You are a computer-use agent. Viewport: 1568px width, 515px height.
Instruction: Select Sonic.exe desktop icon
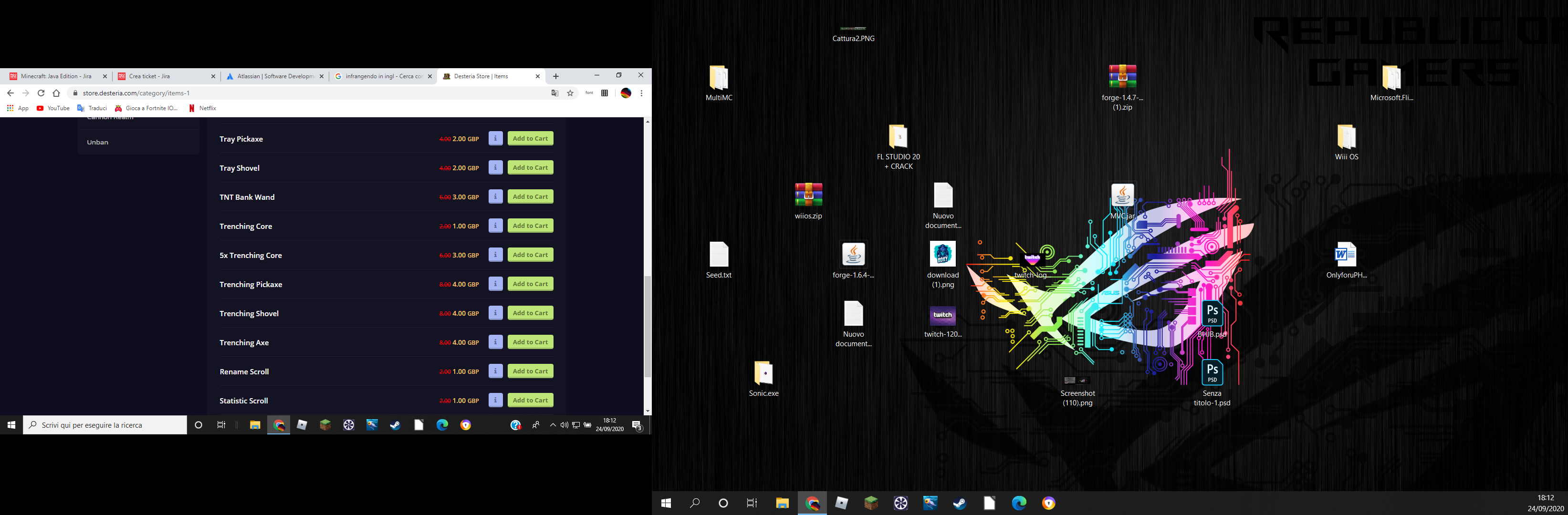coord(763,374)
